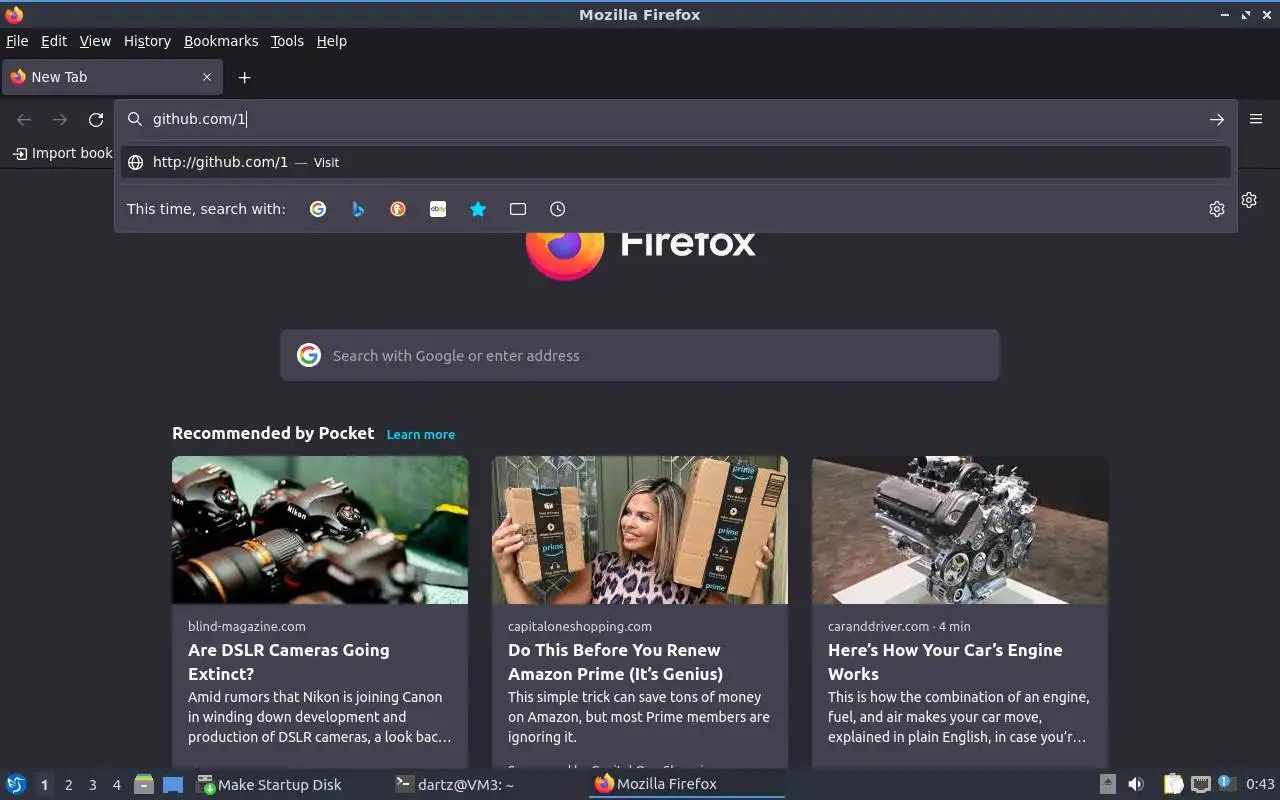Switch to workspace 3
This screenshot has width=1280, height=800.
click(92, 785)
